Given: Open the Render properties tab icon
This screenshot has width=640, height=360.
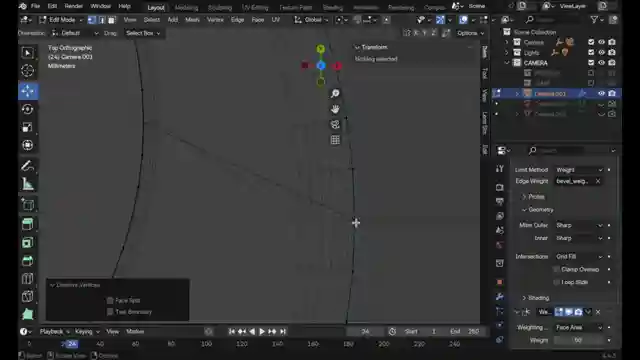Looking at the screenshot, I should pos(500,187).
